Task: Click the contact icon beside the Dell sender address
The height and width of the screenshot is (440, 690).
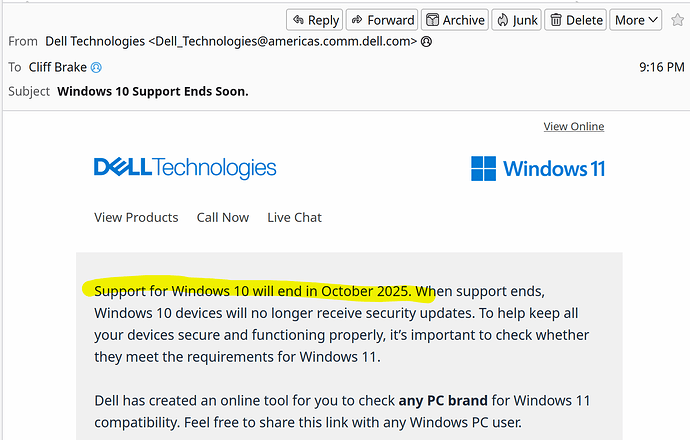Action: [x=427, y=42]
